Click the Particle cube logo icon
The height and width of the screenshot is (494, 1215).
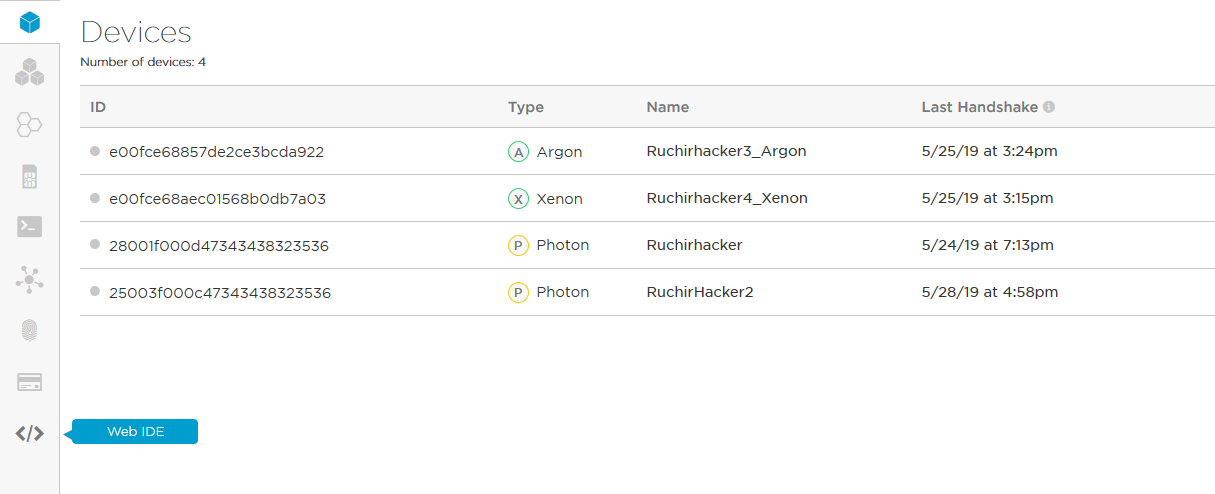coord(30,22)
